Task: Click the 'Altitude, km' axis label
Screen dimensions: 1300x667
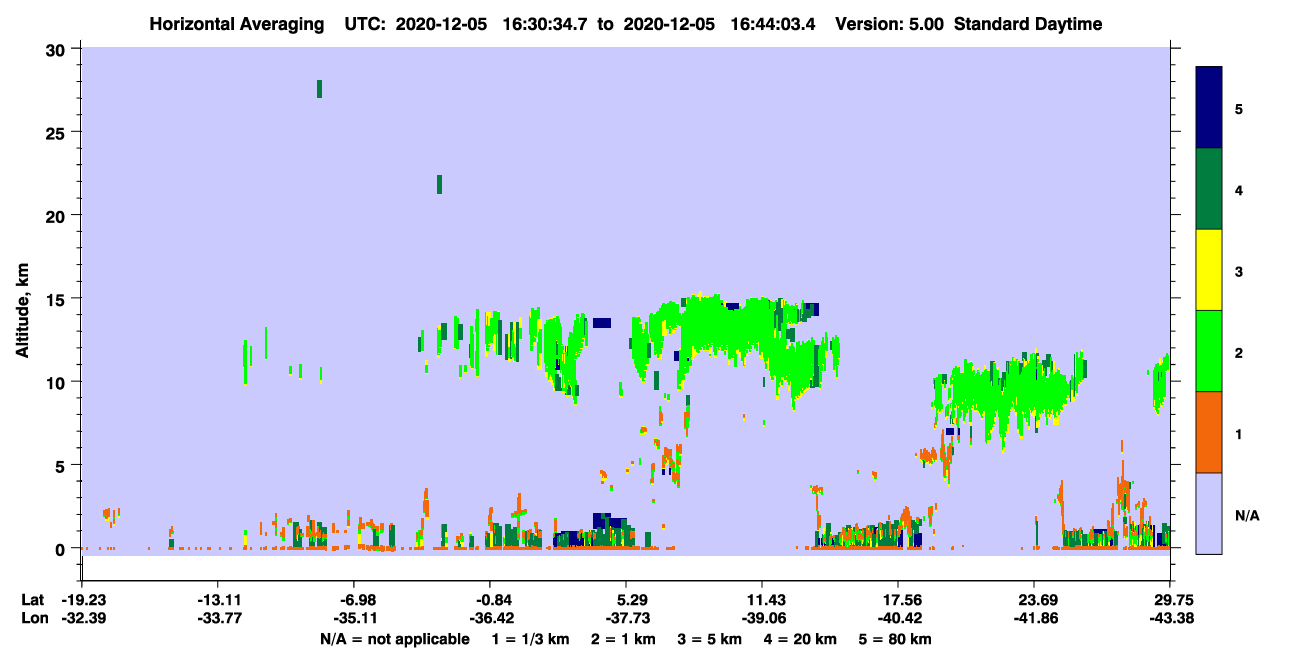Action: coord(21,311)
